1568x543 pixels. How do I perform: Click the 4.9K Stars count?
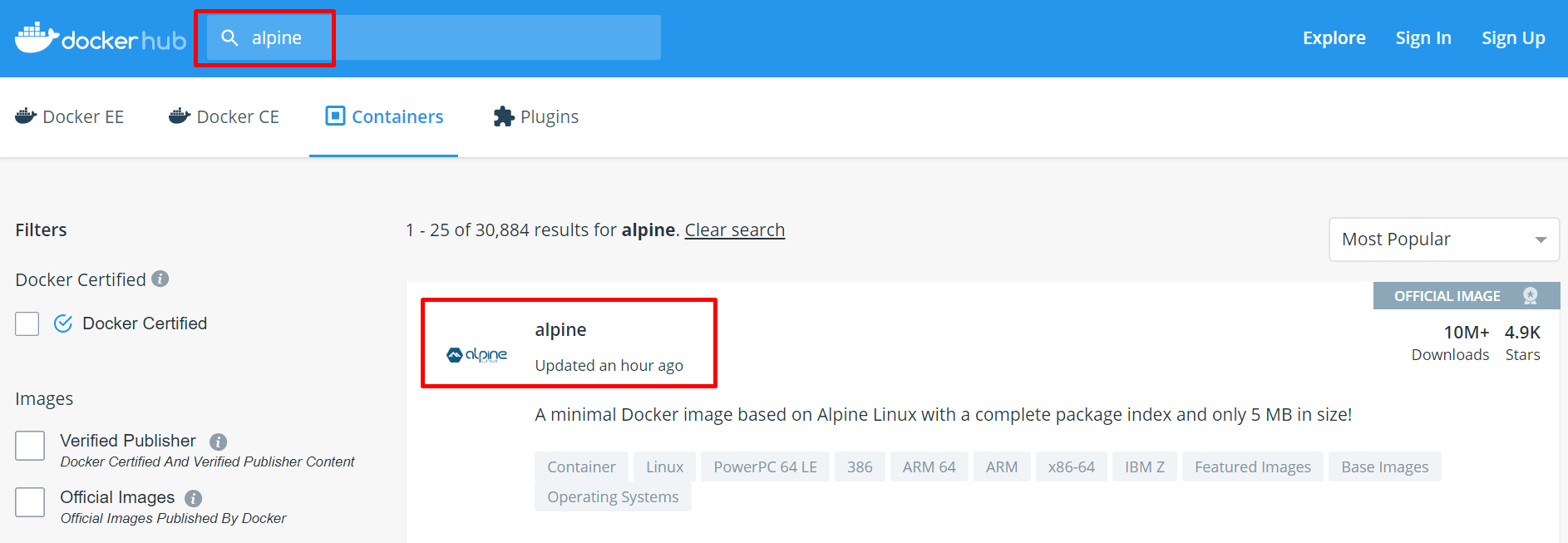point(1522,343)
